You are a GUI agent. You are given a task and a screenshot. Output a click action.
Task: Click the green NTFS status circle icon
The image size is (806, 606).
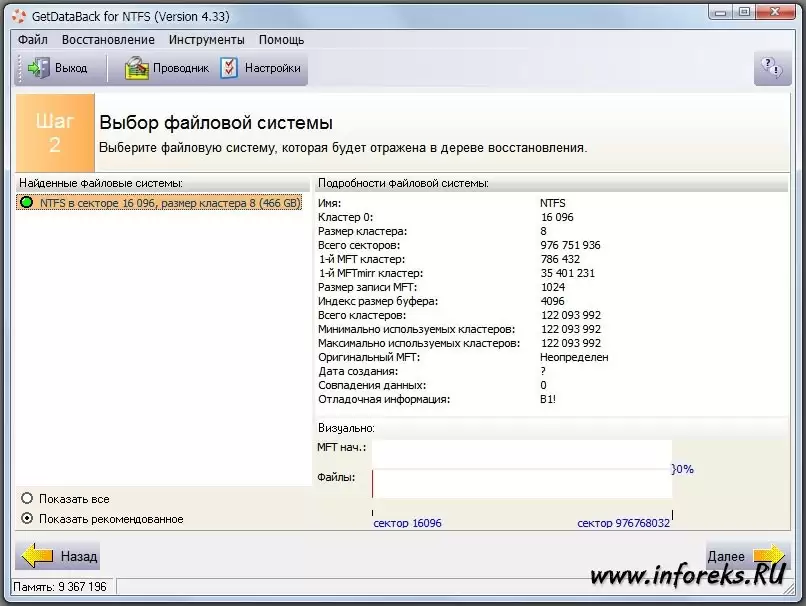click(27, 202)
